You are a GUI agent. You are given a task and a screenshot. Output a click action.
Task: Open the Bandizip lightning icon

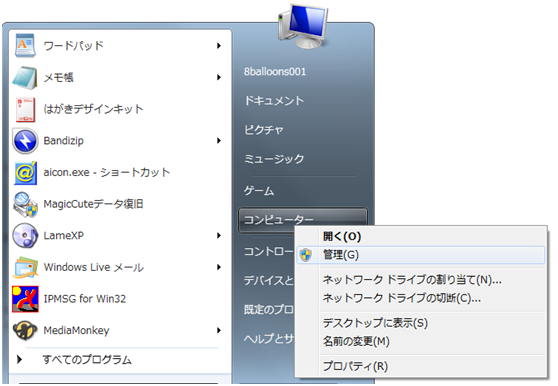25,141
